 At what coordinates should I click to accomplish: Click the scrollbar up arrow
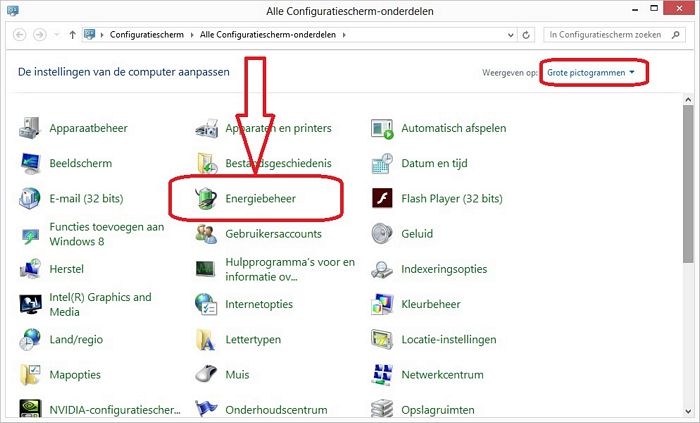pos(688,100)
